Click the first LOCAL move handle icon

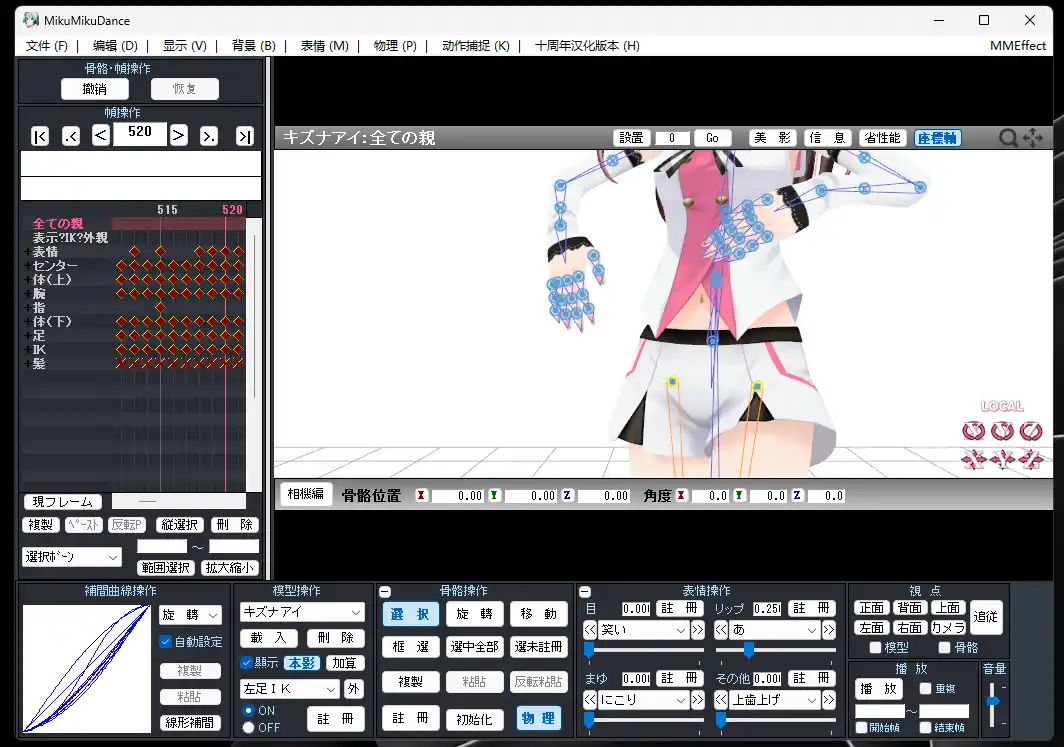tap(974, 460)
